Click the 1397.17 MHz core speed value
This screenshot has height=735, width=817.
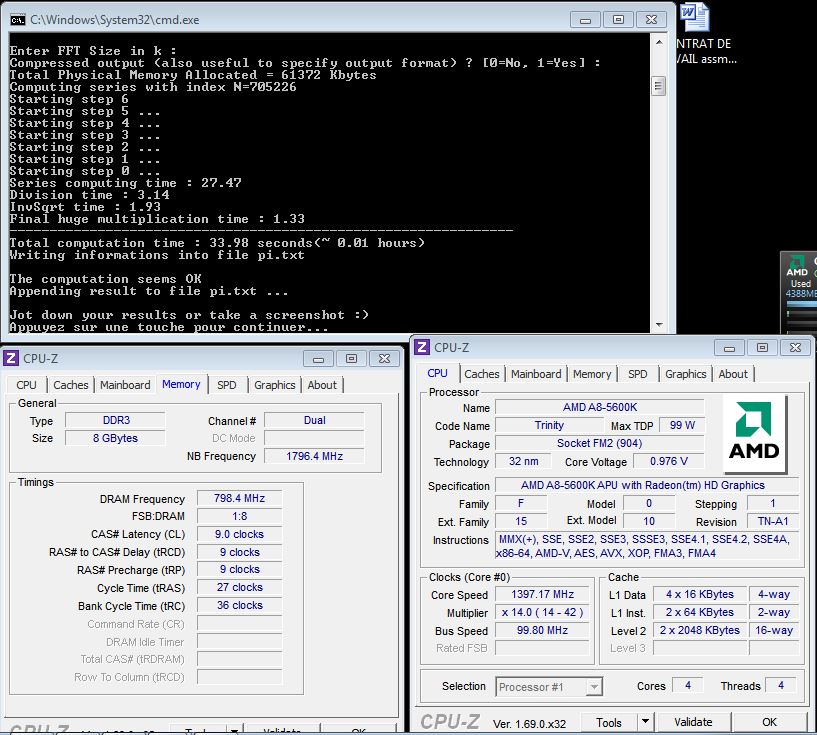click(542, 594)
